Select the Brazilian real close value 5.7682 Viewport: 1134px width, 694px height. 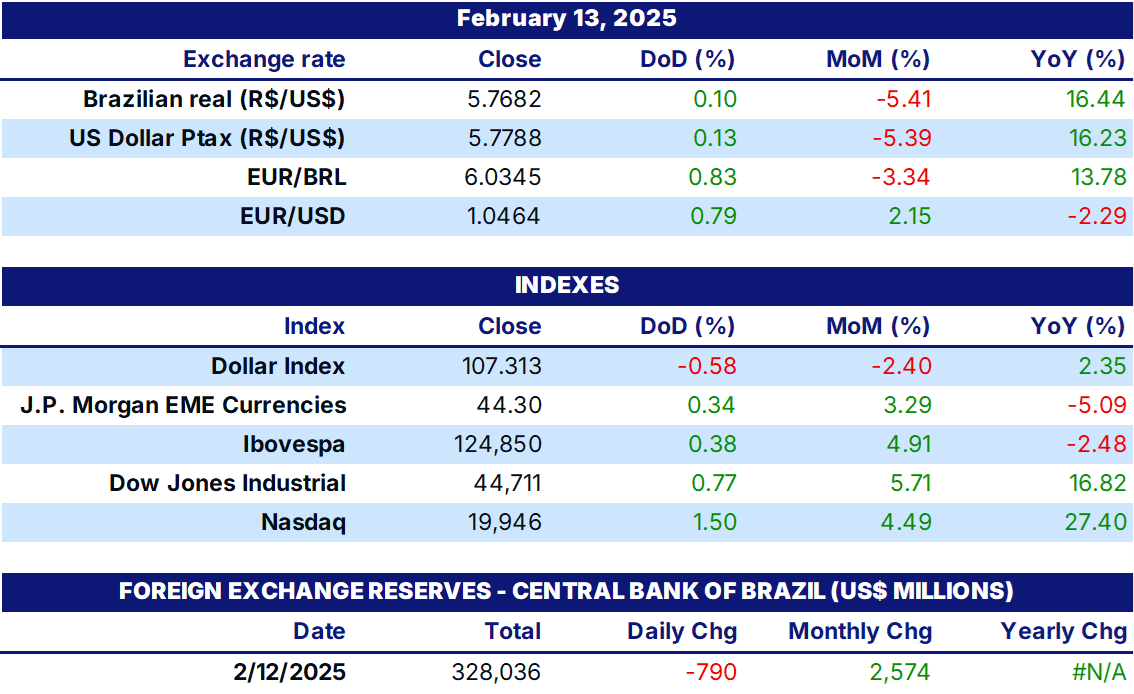[x=504, y=99]
